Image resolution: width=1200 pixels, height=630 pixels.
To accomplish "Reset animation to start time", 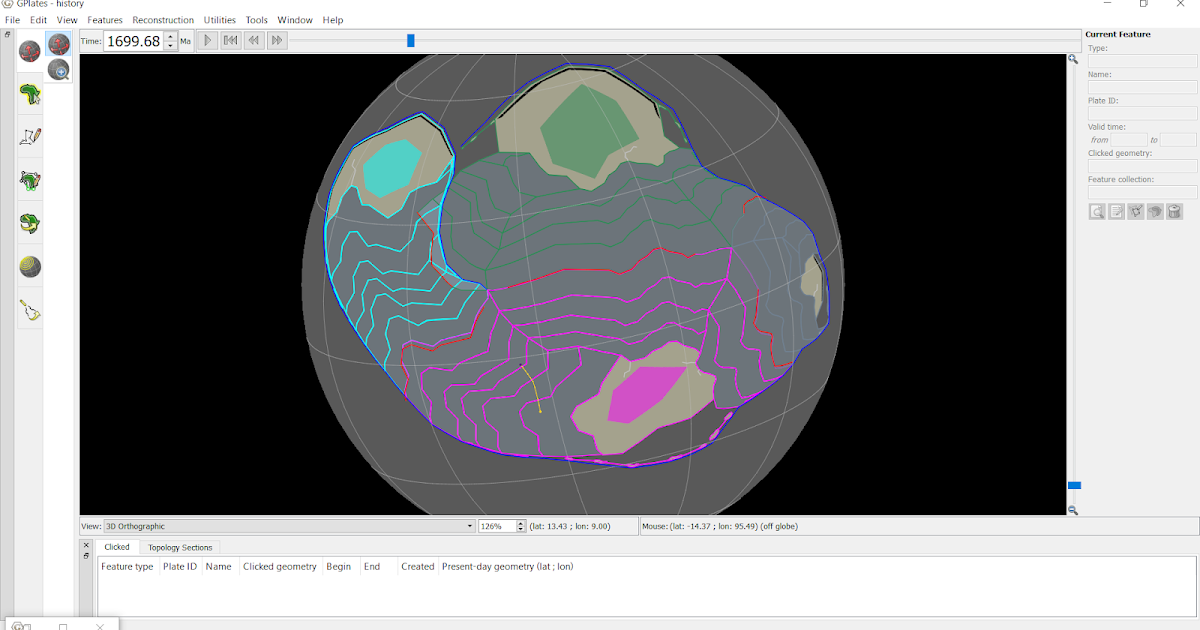I will point(230,40).
